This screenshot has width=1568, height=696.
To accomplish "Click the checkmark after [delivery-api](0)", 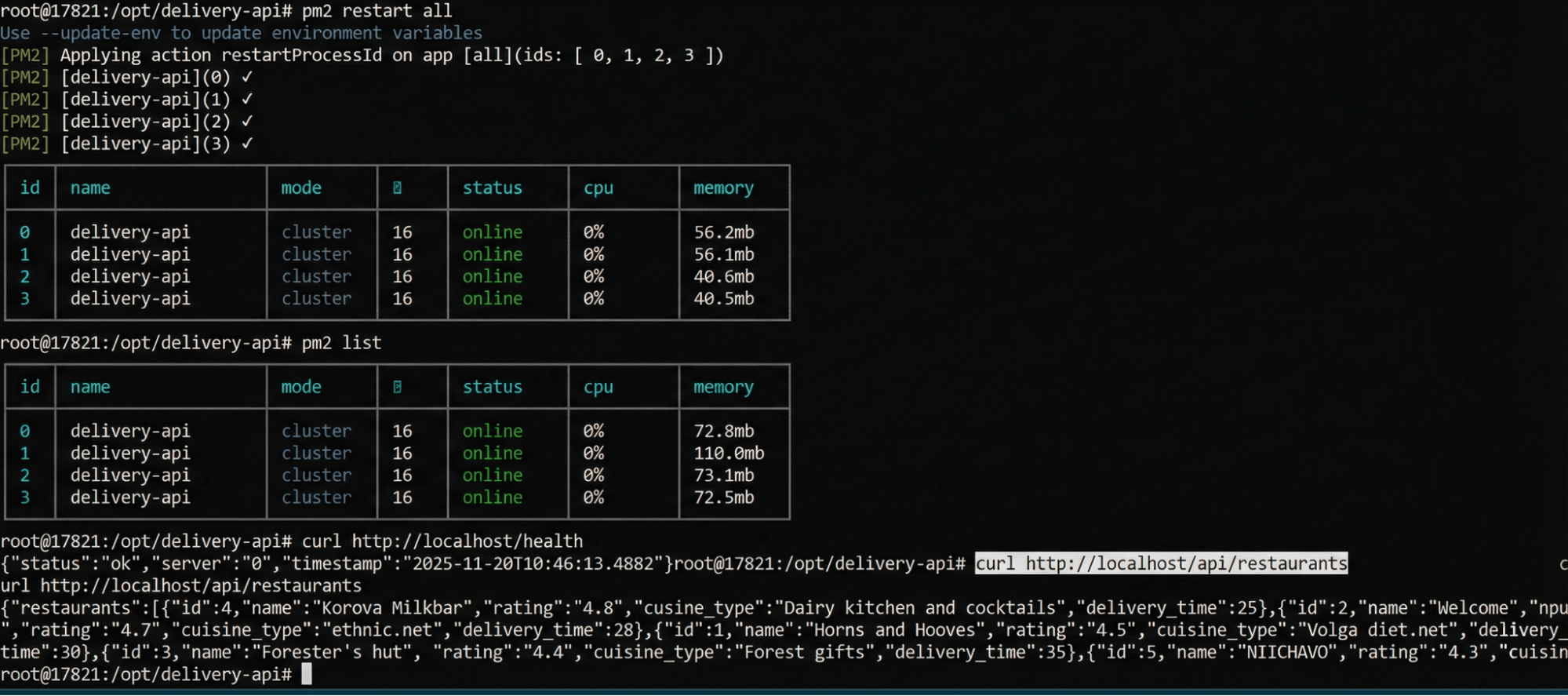I will tap(247, 77).
